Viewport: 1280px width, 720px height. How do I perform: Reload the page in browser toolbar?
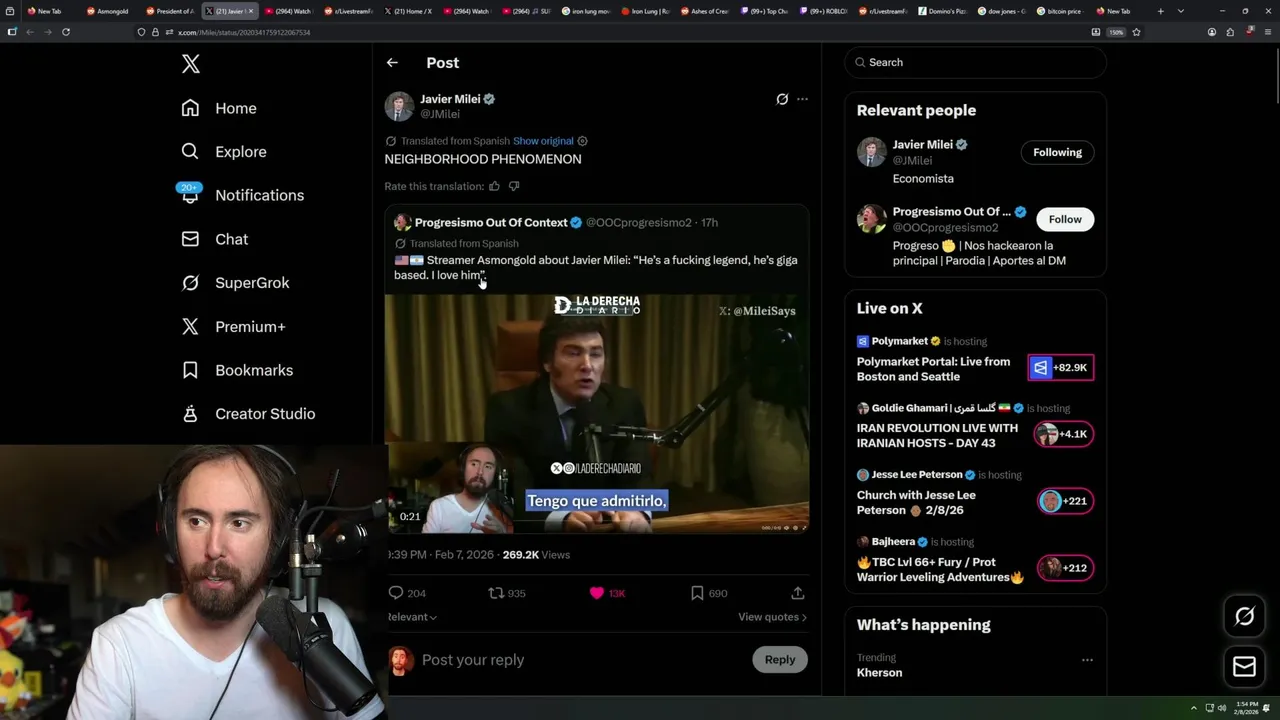click(x=66, y=32)
